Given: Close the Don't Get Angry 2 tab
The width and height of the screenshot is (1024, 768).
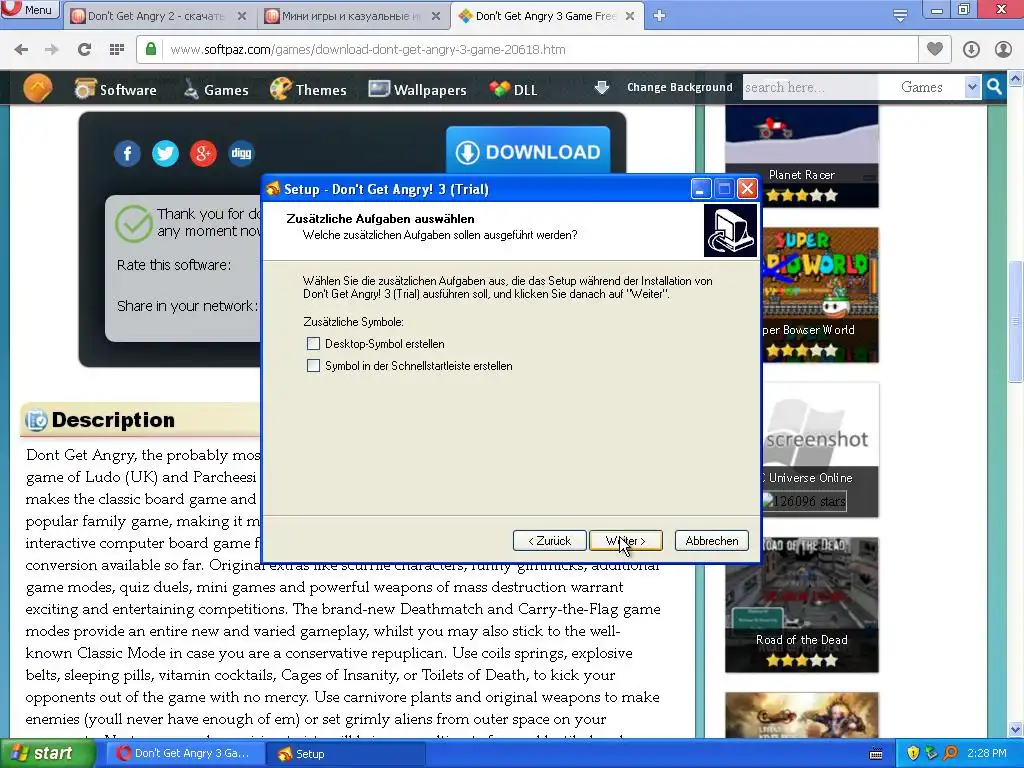Looking at the screenshot, I should [242, 16].
